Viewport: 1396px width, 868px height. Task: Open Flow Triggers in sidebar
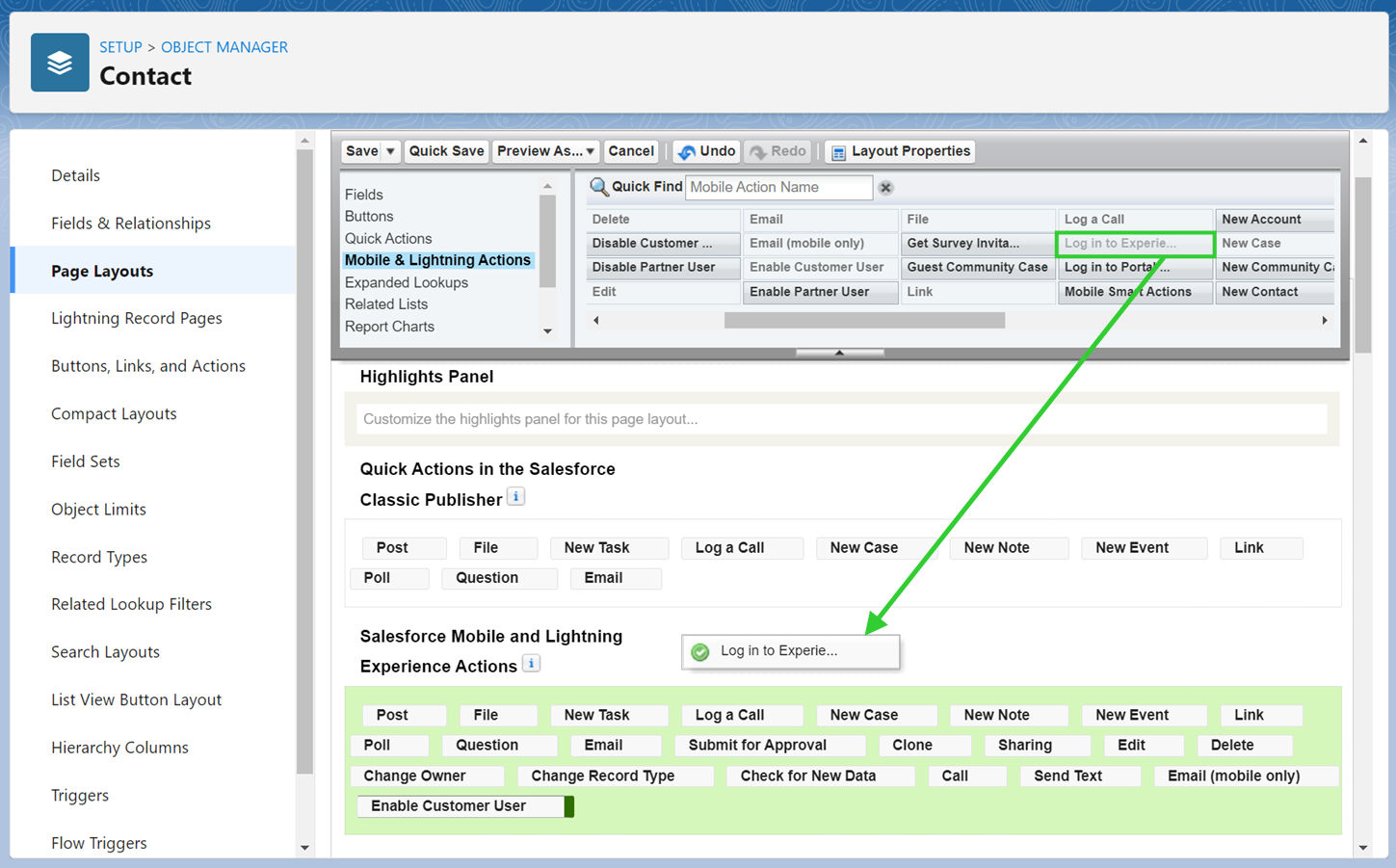coord(99,843)
